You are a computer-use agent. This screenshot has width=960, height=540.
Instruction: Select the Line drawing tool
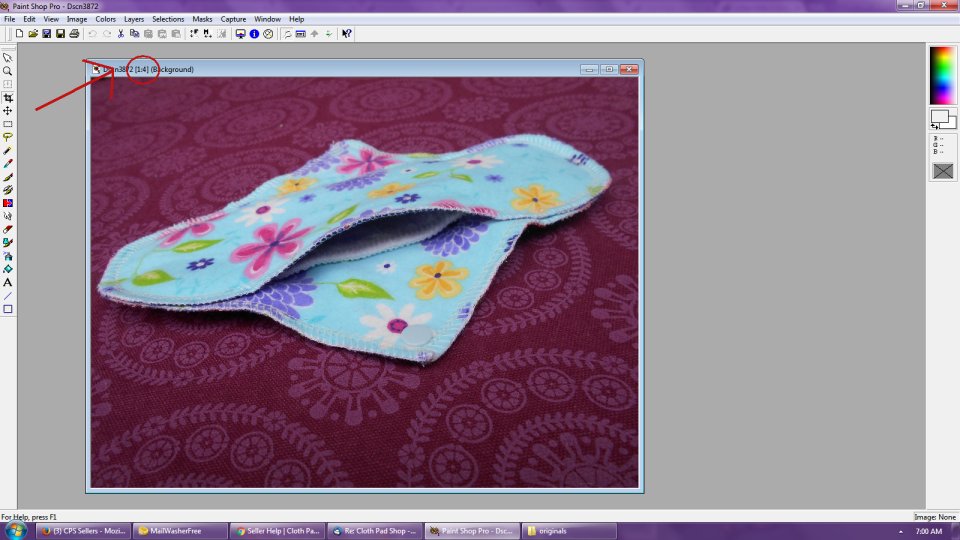point(8,296)
